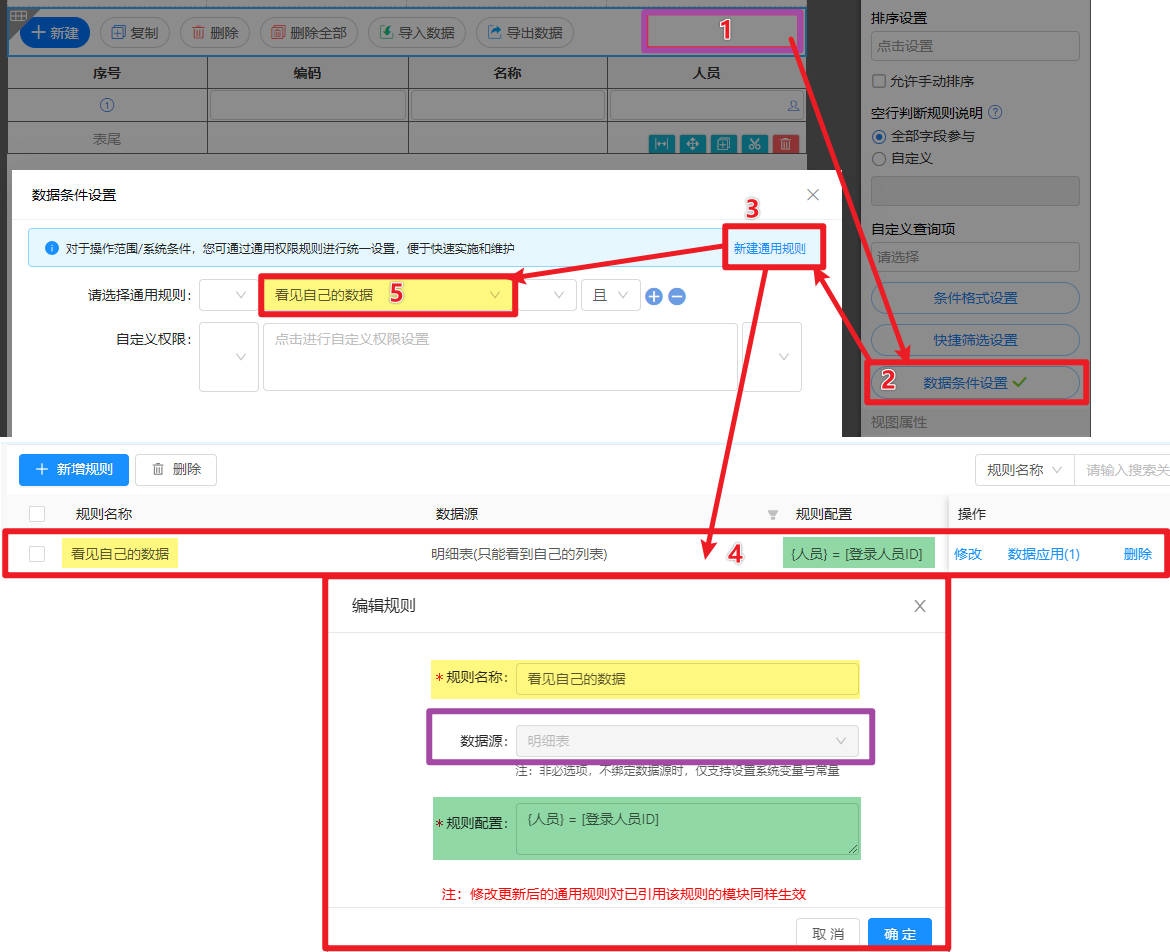Open the 且 logic operator dropdown
The image size is (1170, 952).
(610, 295)
